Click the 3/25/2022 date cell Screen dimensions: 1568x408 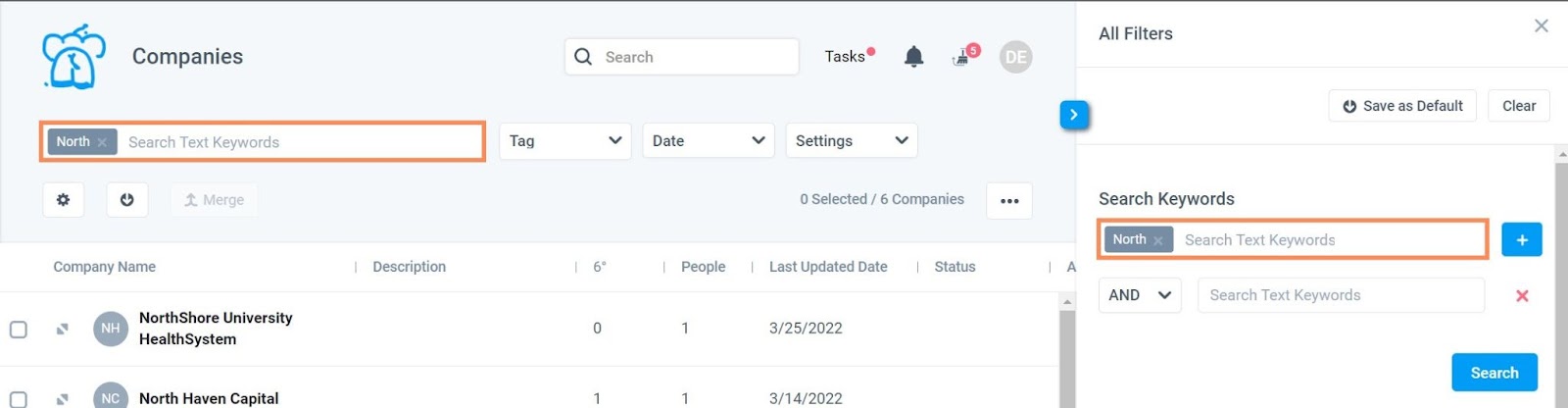pyautogui.click(x=806, y=329)
